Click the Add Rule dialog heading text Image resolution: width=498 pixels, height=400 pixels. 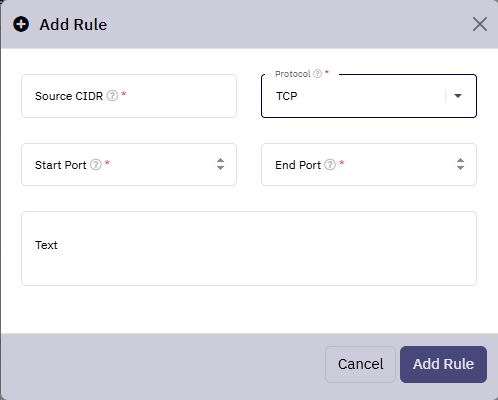[73, 25]
